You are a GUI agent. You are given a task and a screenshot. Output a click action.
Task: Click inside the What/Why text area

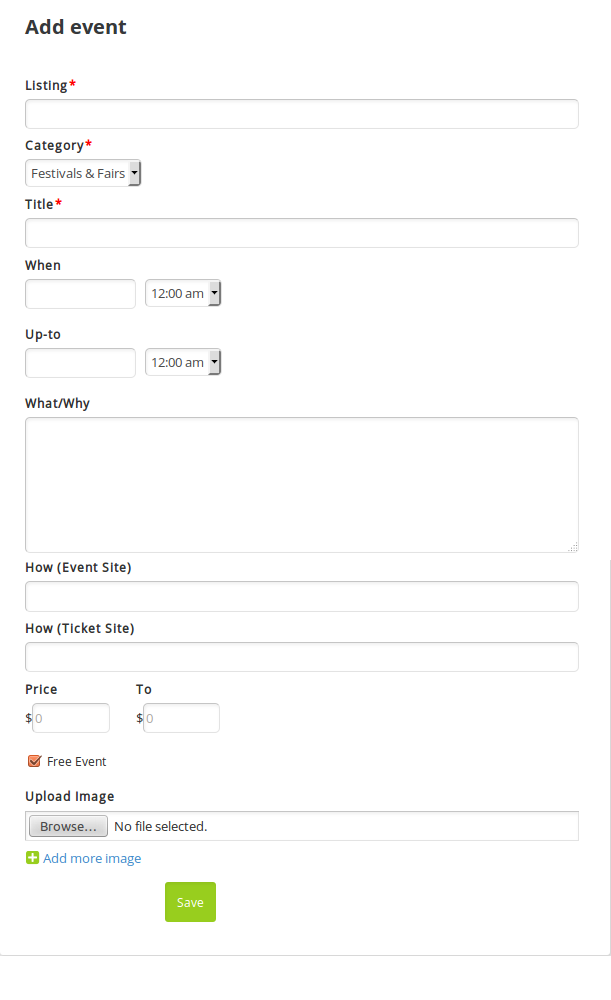[x=301, y=485]
